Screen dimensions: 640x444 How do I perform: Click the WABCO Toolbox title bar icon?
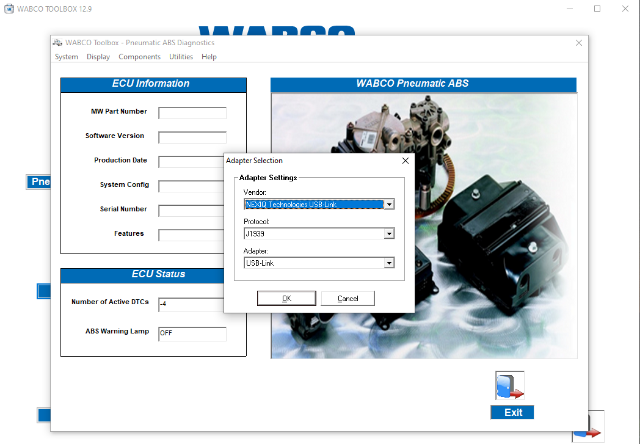[x=9, y=9]
